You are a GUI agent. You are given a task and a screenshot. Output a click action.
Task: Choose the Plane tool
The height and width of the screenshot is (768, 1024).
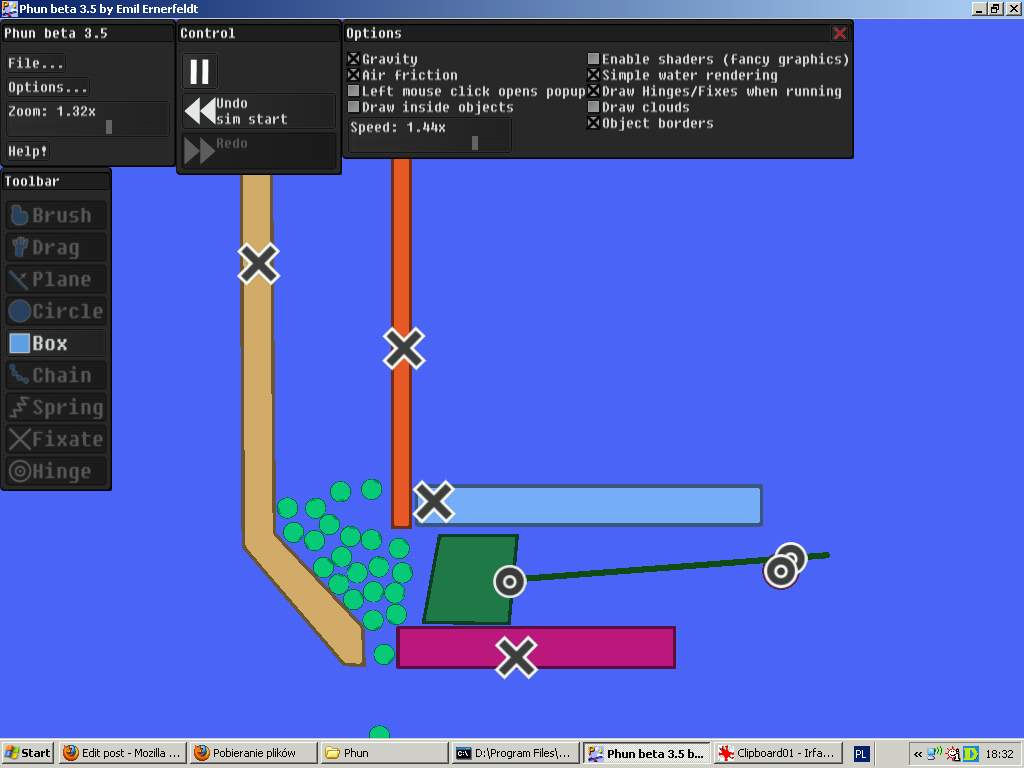coord(56,279)
